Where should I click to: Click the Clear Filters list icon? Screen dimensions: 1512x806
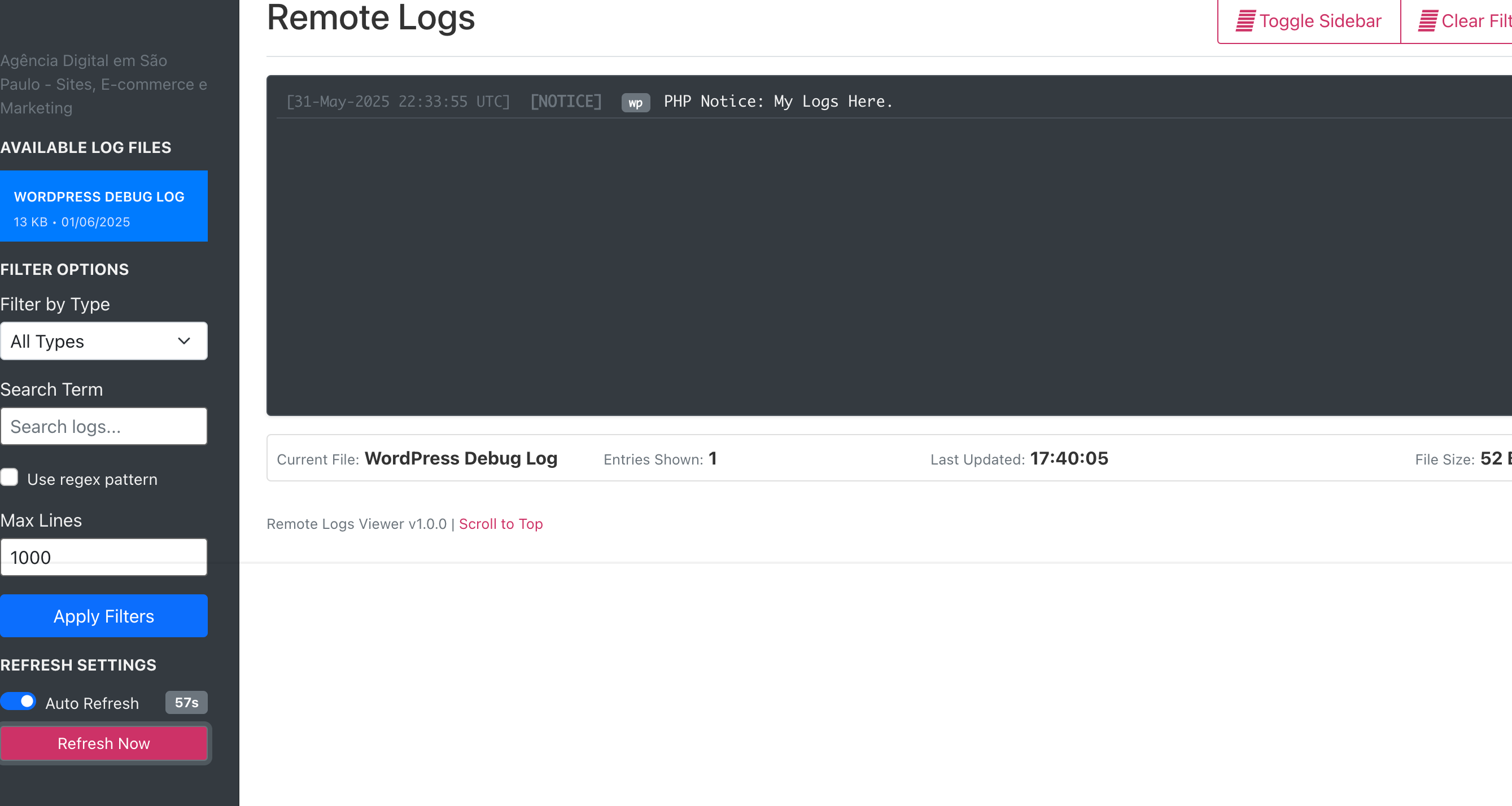click(1427, 21)
